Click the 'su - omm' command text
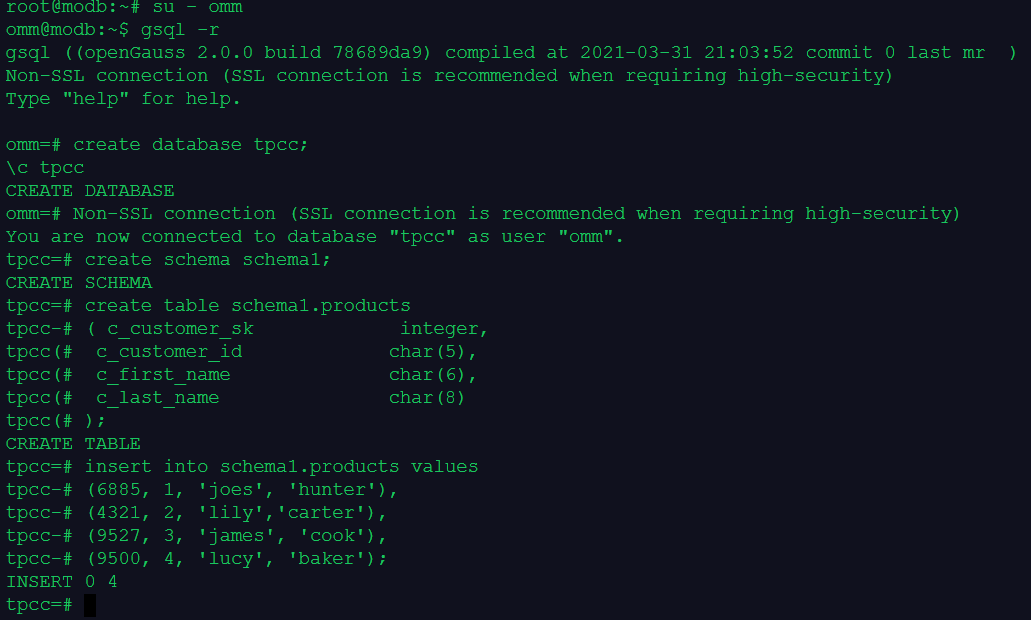1031x620 pixels. [197, 7]
